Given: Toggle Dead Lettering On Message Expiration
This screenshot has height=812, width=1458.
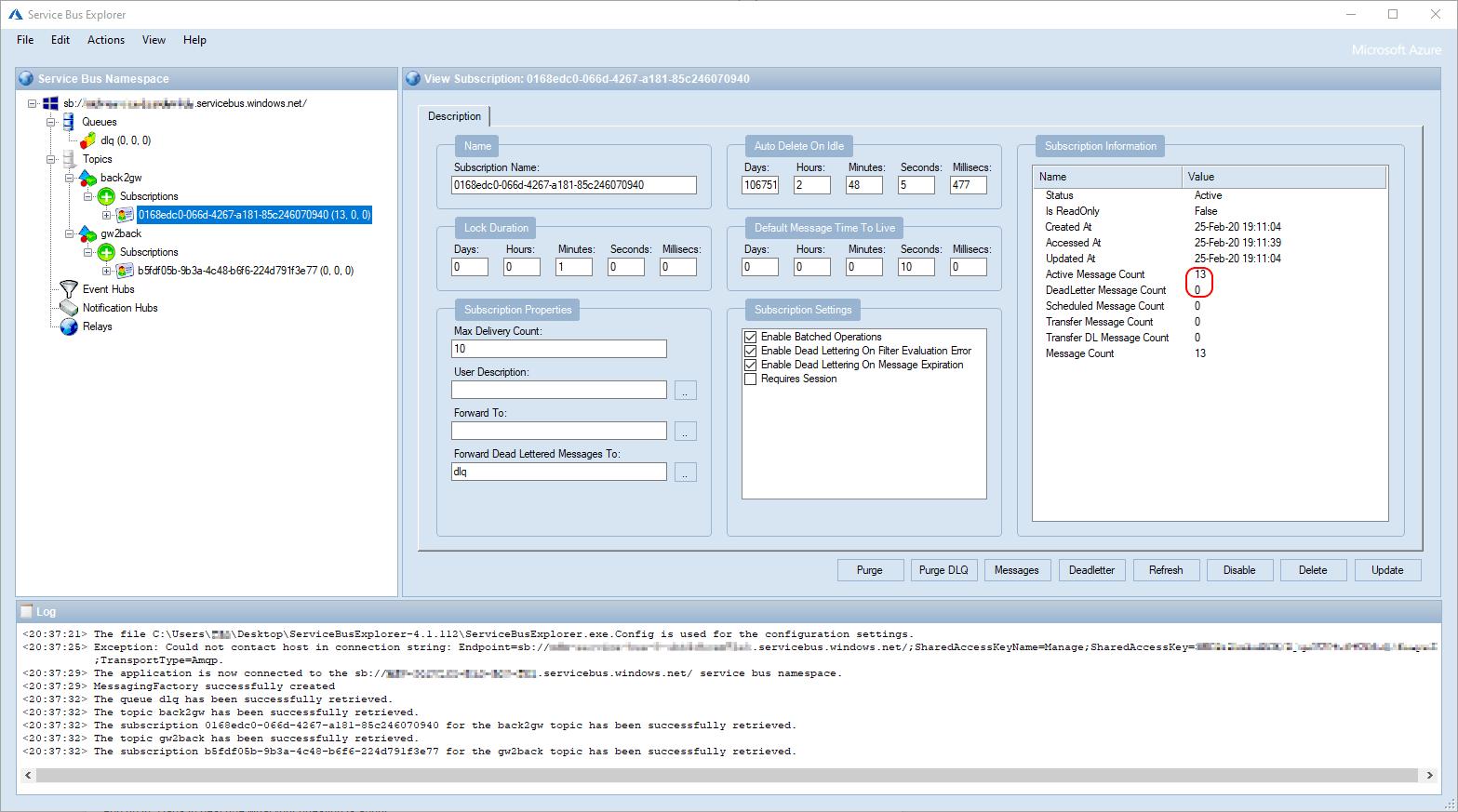Looking at the screenshot, I should (x=750, y=365).
